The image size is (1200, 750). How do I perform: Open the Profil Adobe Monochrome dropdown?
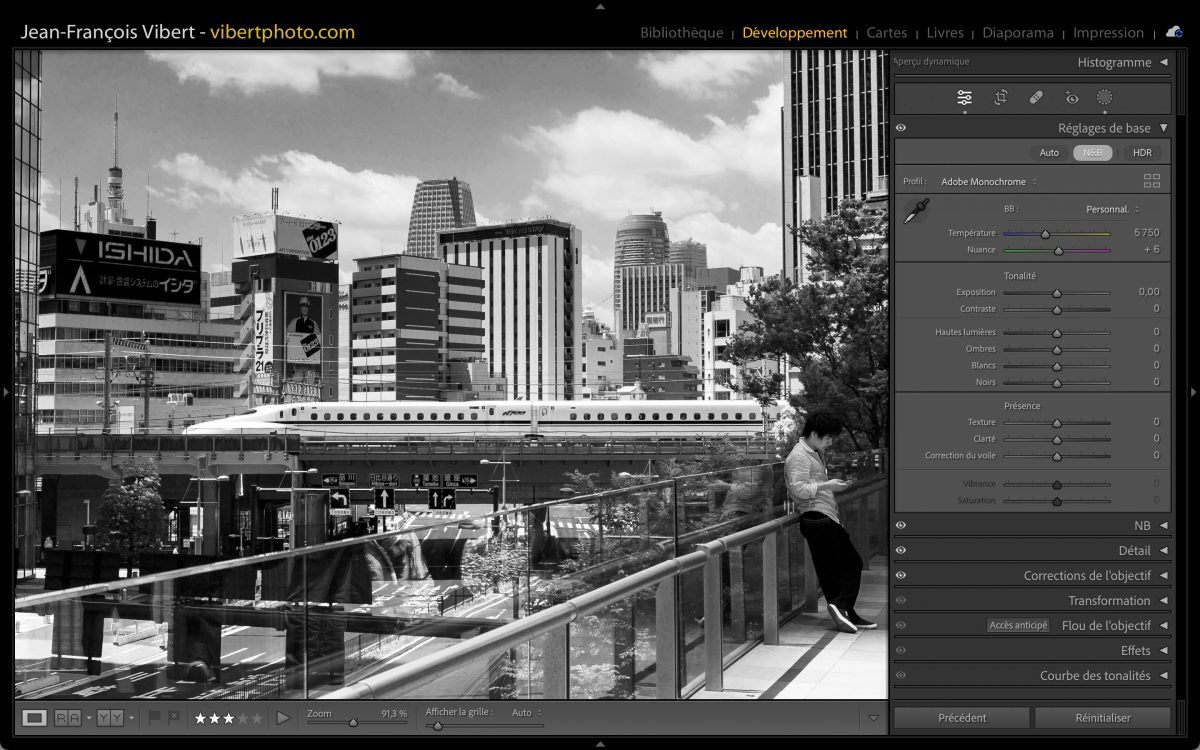[988, 182]
